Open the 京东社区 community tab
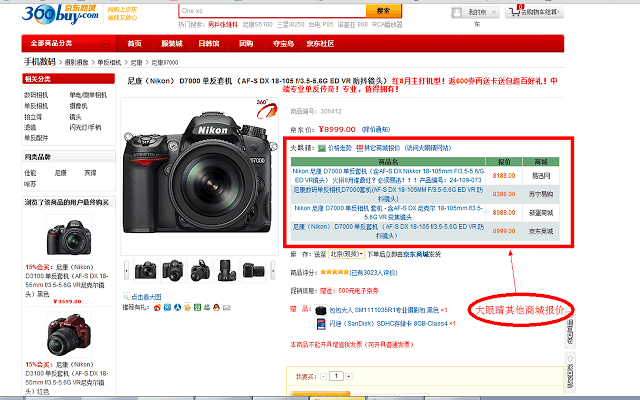The image size is (640, 400). (x=320, y=44)
